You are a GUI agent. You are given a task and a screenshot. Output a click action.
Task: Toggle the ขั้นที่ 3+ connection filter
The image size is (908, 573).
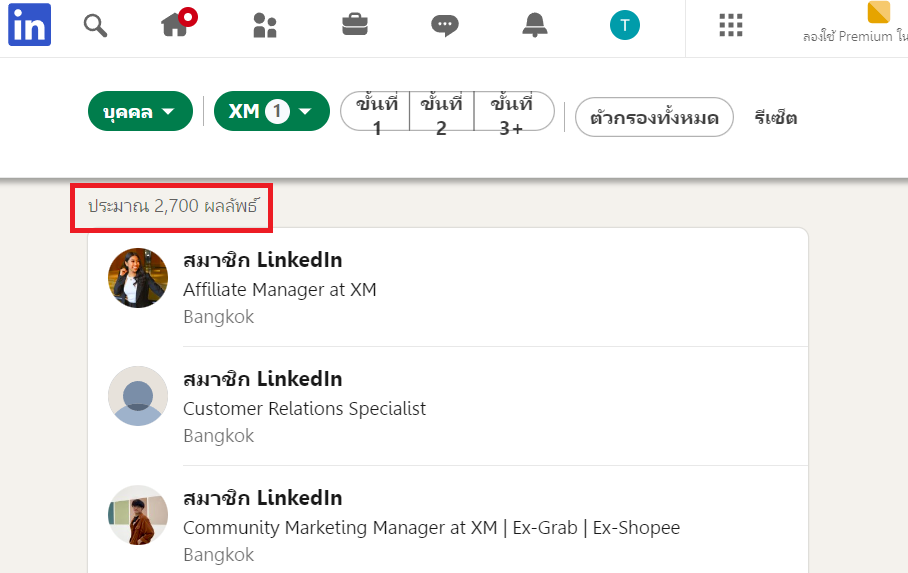pos(512,112)
